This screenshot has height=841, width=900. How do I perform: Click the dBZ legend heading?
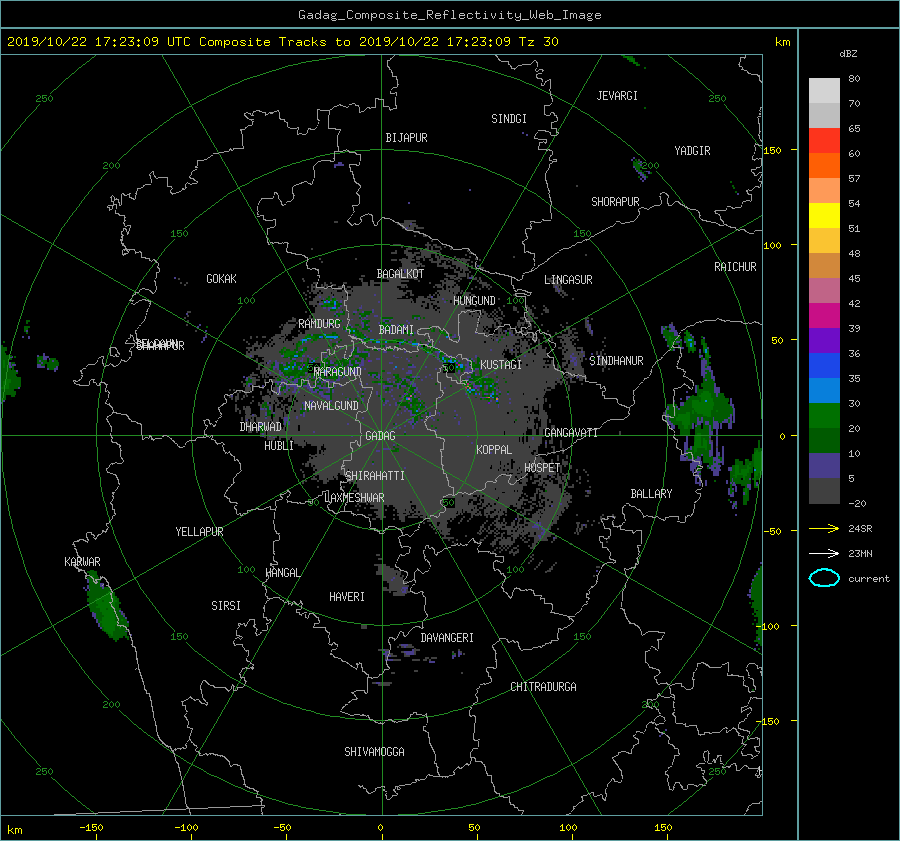848,53
